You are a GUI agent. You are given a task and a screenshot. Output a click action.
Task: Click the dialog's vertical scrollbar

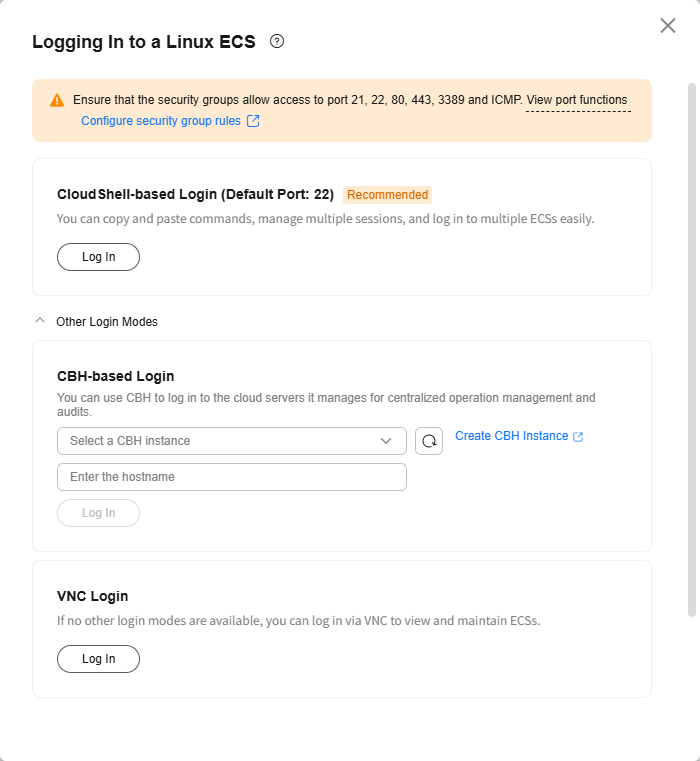point(692,349)
